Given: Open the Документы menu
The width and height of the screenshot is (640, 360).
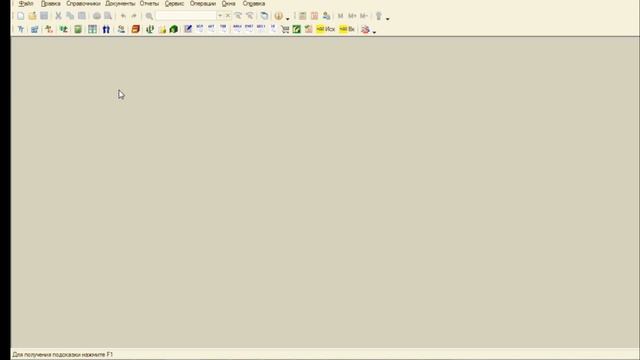Looking at the screenshot, I should tap(120, 4).
